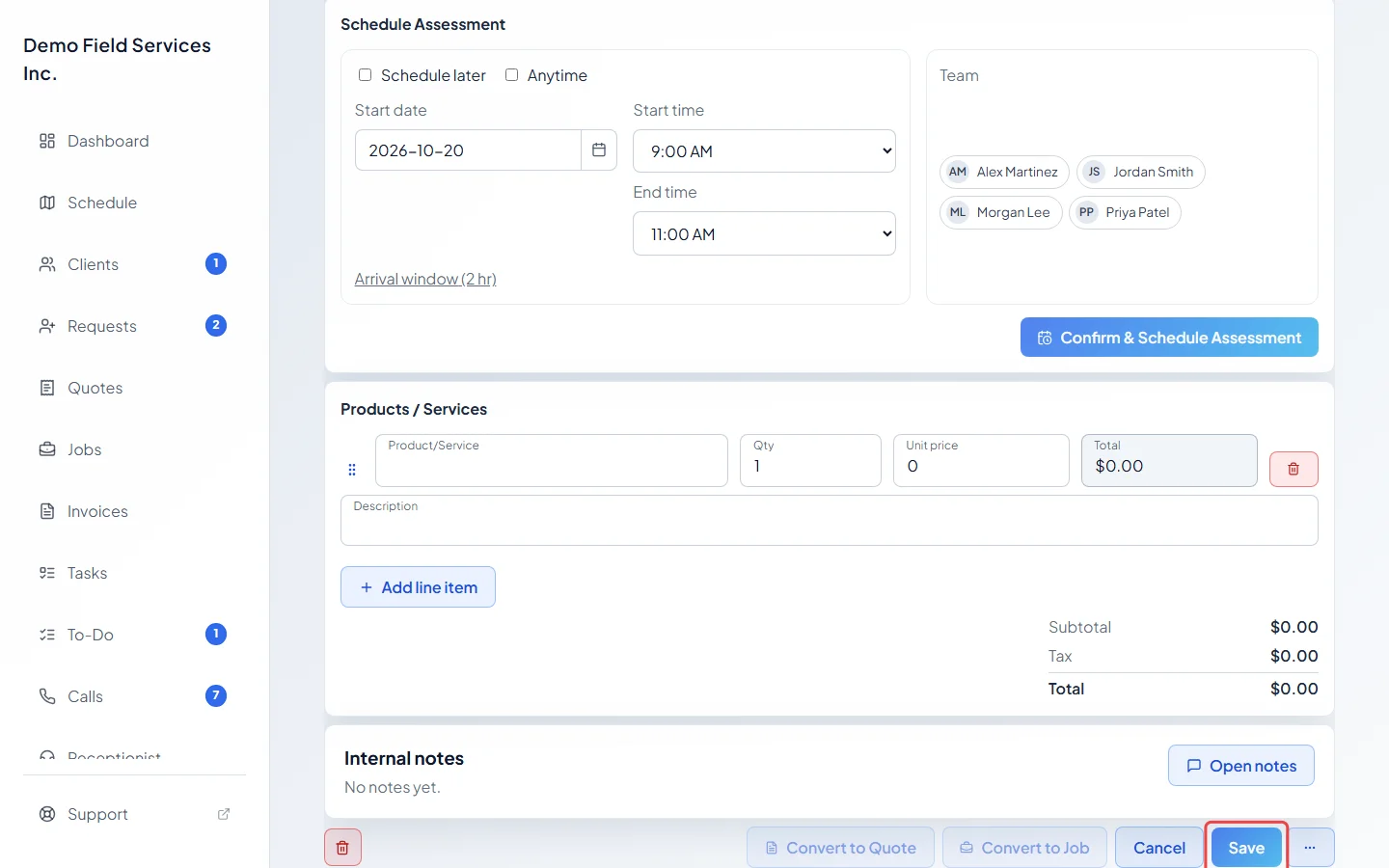Click the Start date input field
The width and height of the screenshot is (1389, 868).
[x=468, y=150]
